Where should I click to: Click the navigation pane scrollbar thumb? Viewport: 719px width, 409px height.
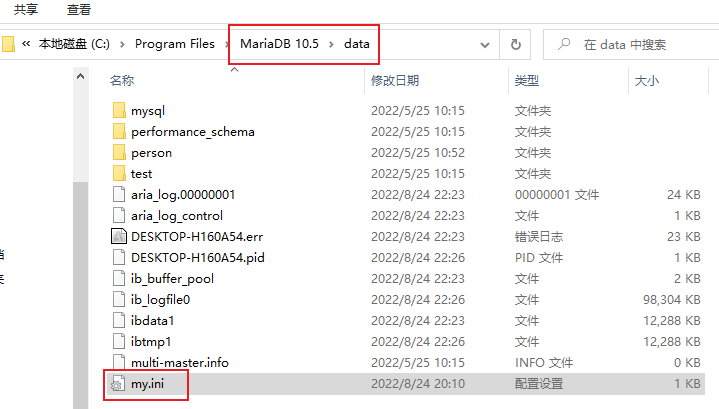point(80,293)
